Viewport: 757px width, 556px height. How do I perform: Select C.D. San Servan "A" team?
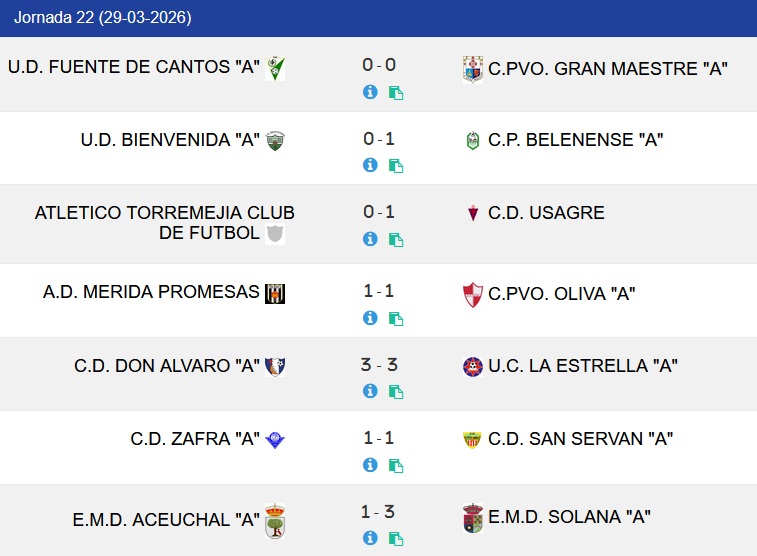coord(580,438)
